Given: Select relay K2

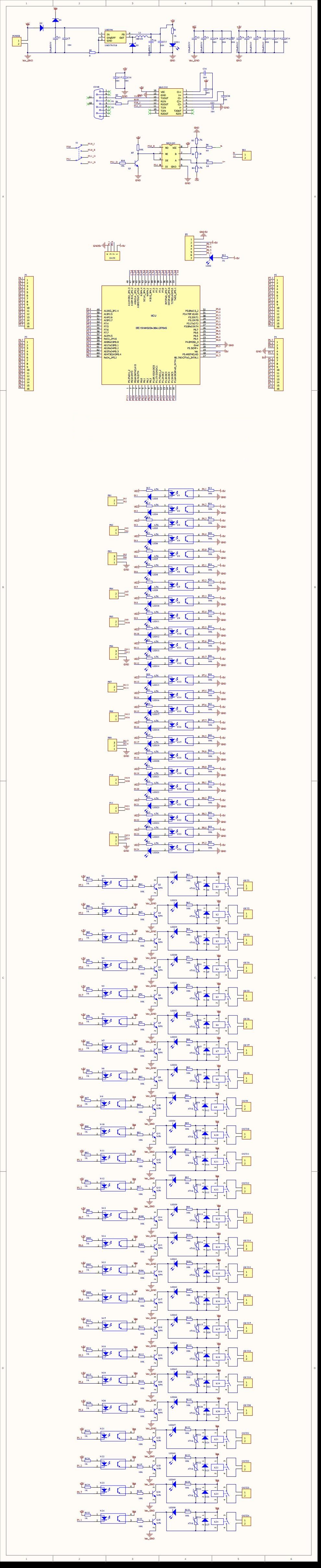Looking at the screenshot, I should (218, 914).
